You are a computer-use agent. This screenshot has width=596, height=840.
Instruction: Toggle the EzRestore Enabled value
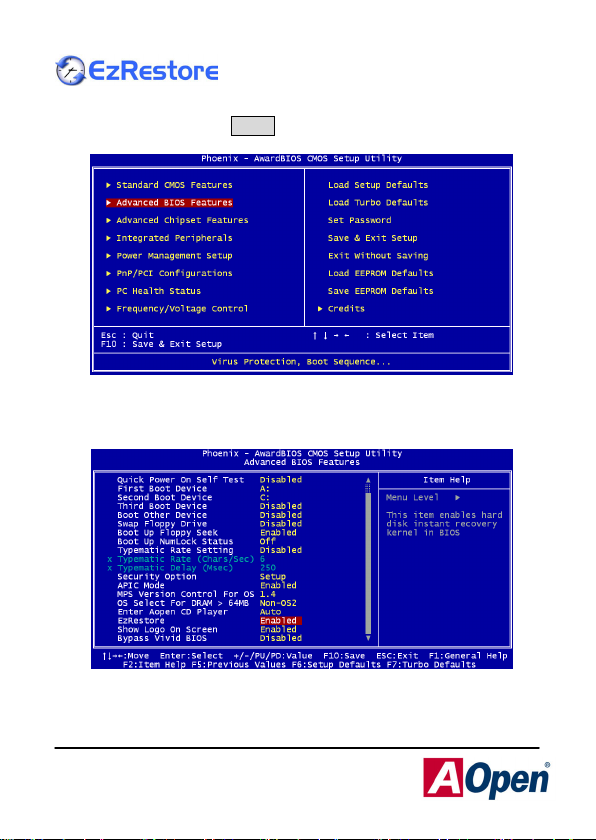coord(281,621)
